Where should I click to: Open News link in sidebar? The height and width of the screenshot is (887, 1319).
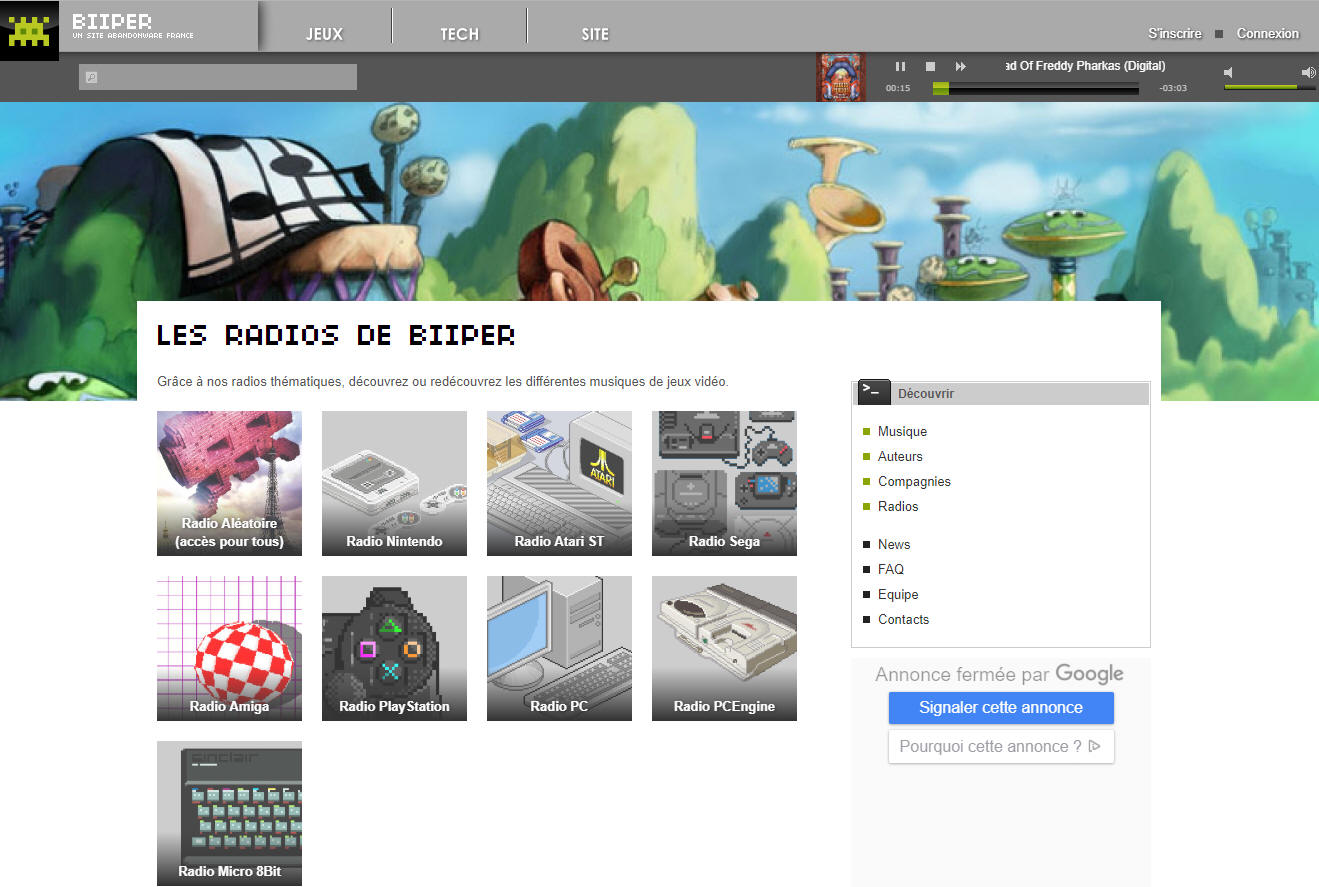[x=894, y=544]
